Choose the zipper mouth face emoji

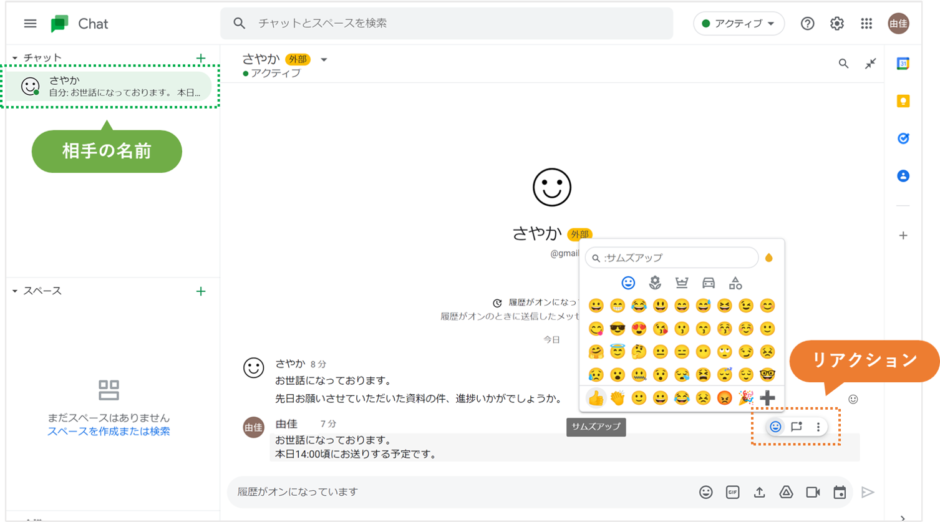tap(639, 375)
